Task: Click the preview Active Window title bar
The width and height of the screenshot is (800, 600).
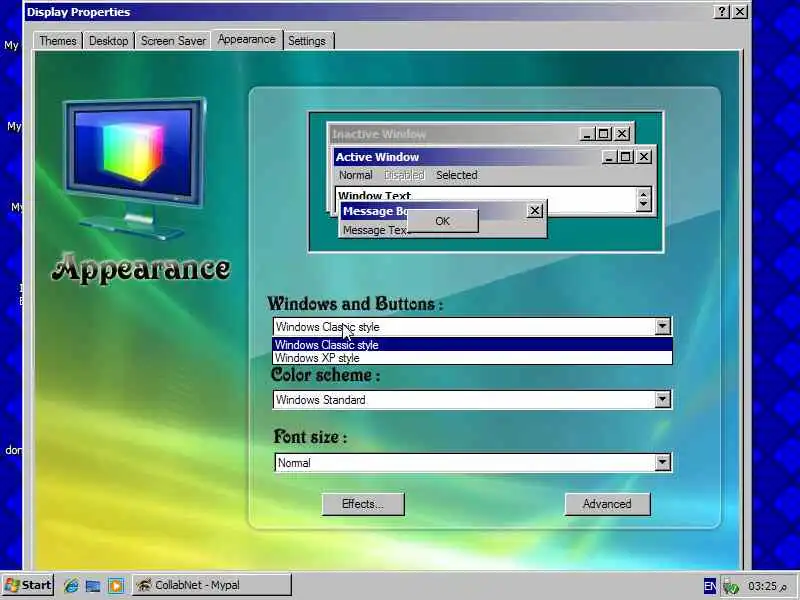Action: 467,157
